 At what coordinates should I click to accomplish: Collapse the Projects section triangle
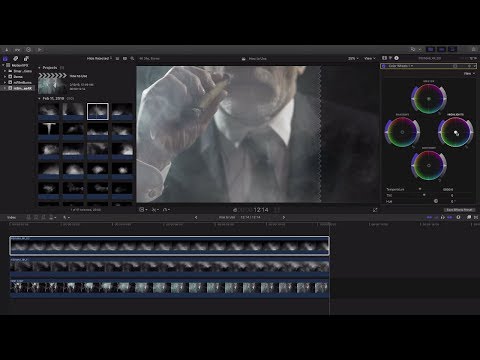point(39,68)
